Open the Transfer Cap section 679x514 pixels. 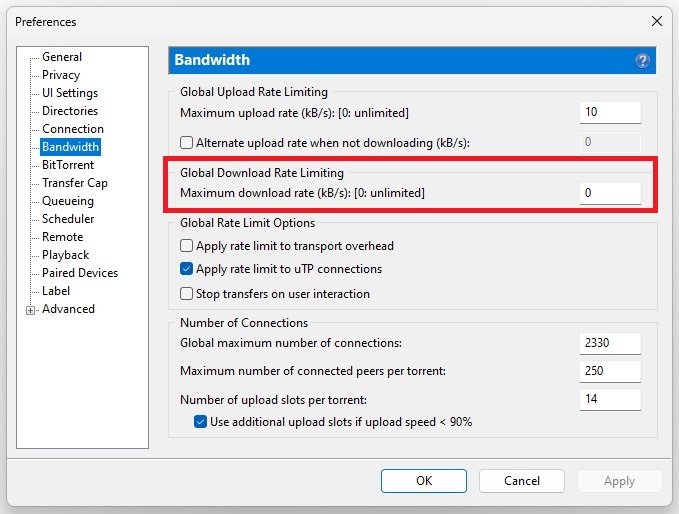click(74, 183)
